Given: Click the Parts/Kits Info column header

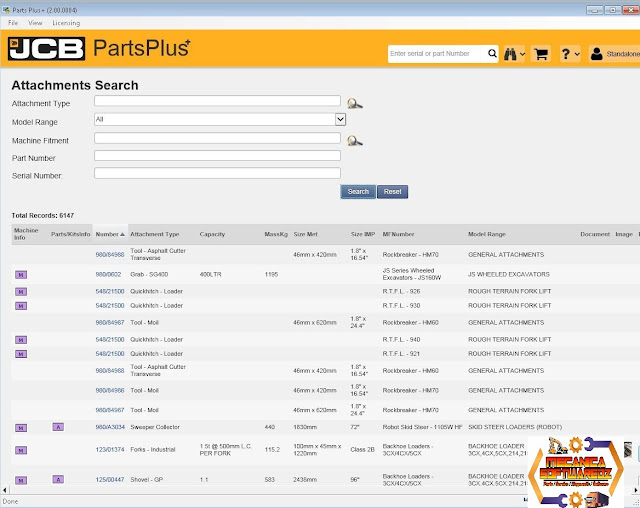Looking at the screenshot, I should click(x=71, y=234).
